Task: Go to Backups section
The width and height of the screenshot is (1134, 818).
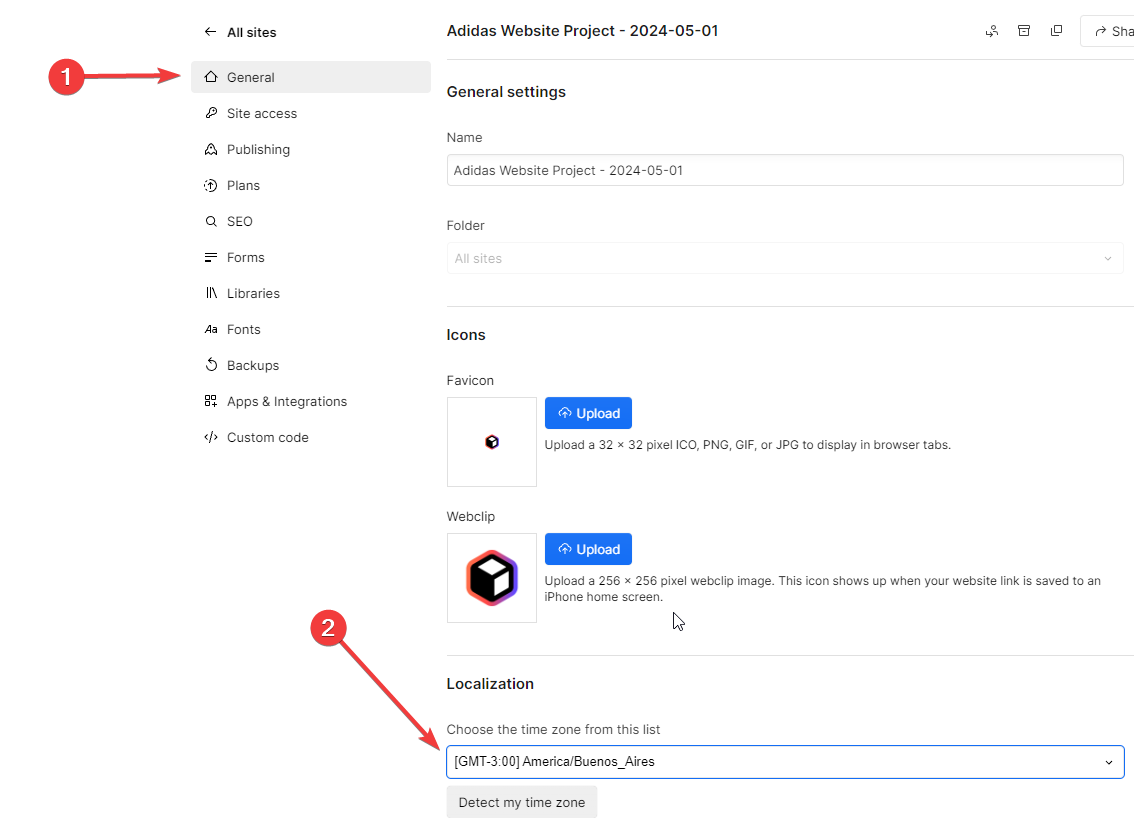Action: coord(311,365)
